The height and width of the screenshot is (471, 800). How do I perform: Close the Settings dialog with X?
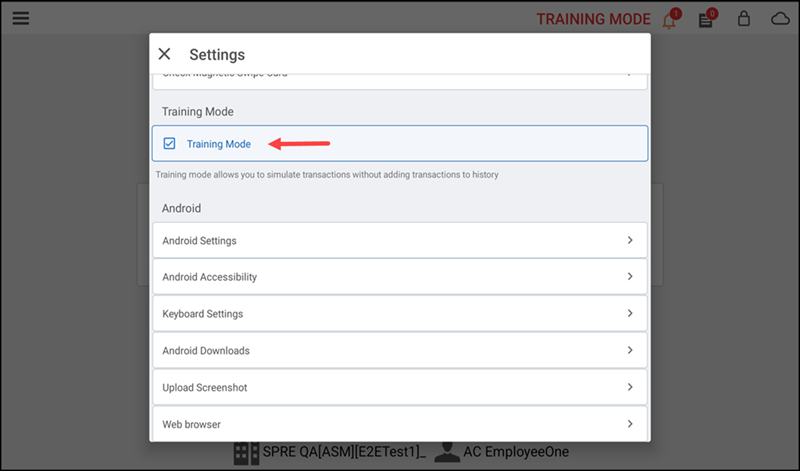[164, 54]
